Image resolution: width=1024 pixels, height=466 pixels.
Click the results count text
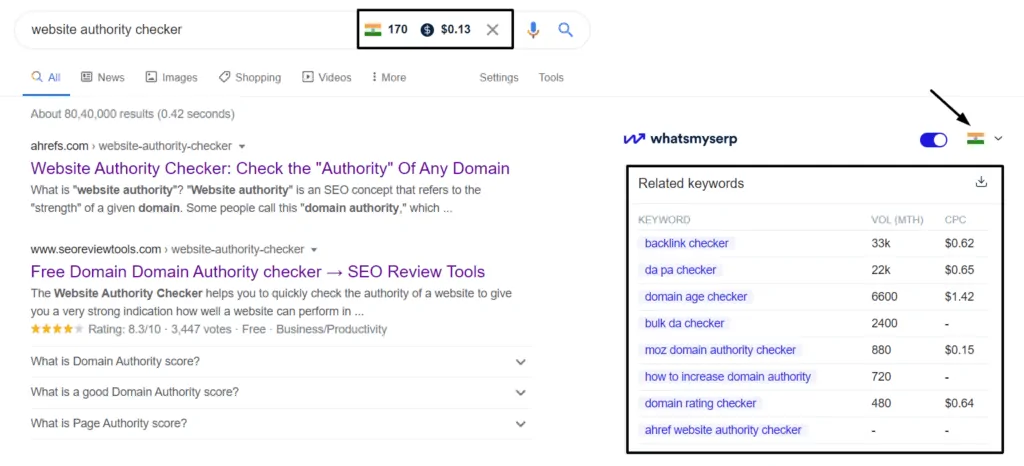(x=133, y=114)
